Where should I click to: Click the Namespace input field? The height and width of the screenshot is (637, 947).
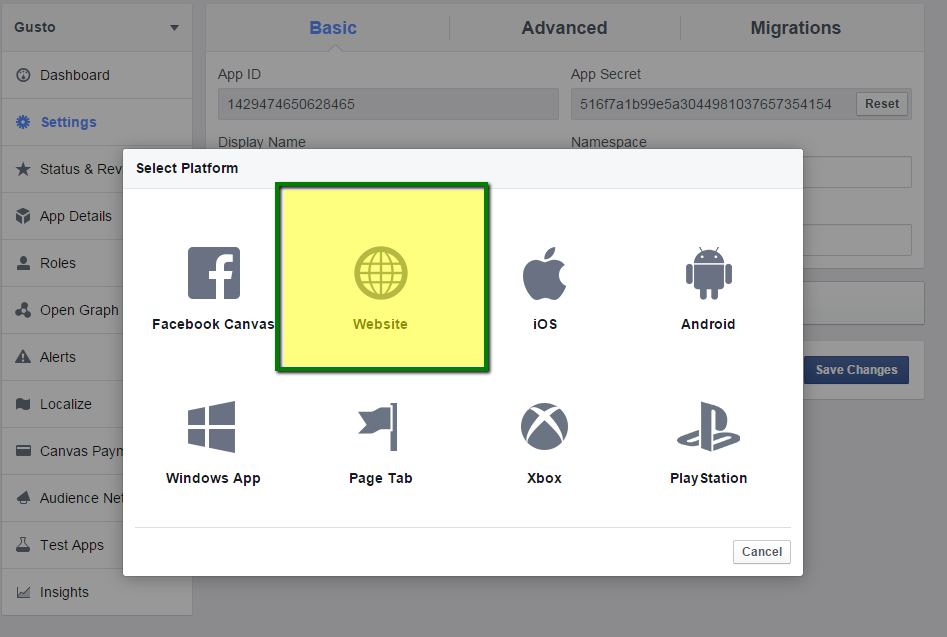click(x=857, y=172)
